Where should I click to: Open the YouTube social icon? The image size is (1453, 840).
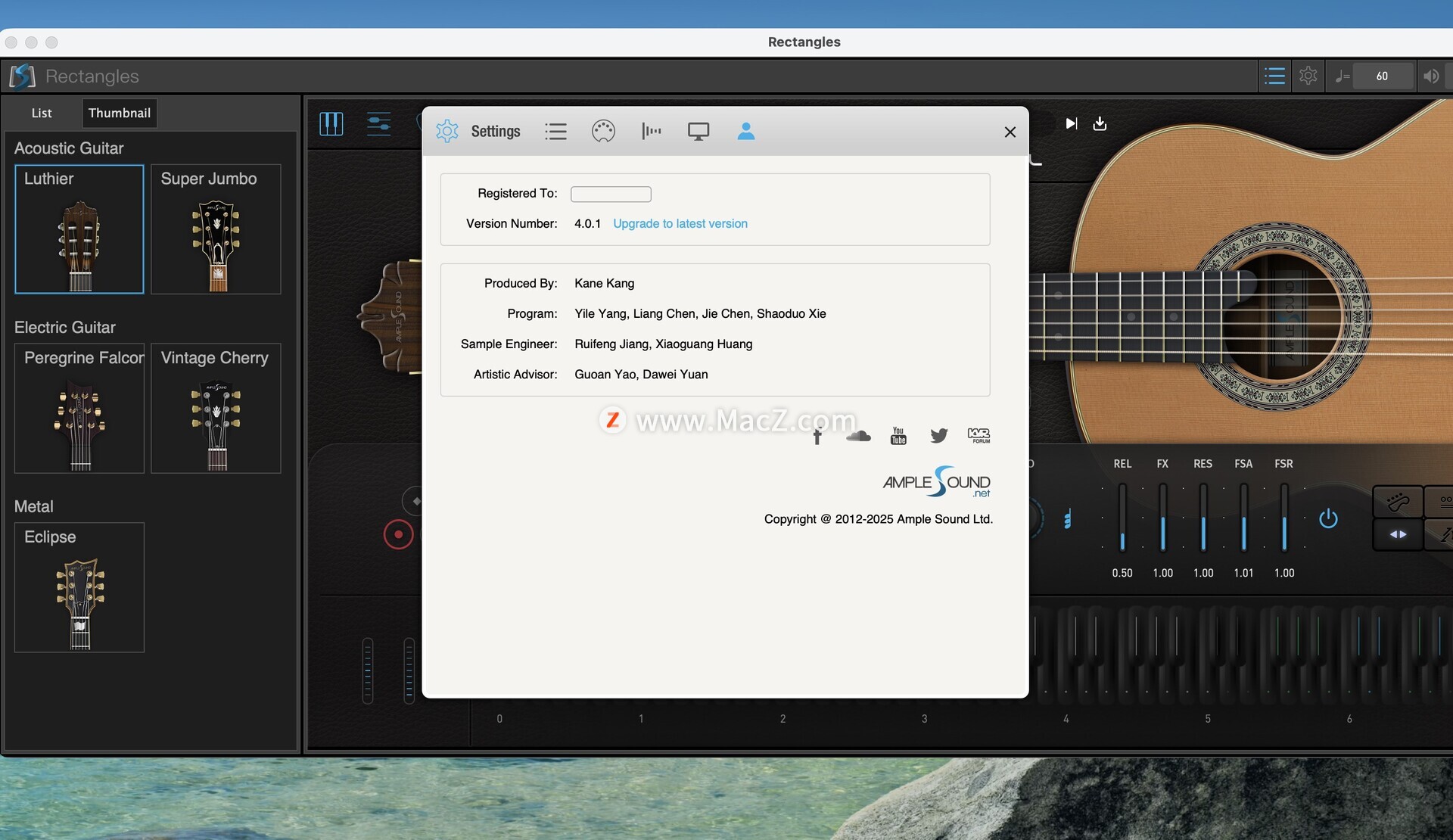pyautogui.click(x=898, y=436)
